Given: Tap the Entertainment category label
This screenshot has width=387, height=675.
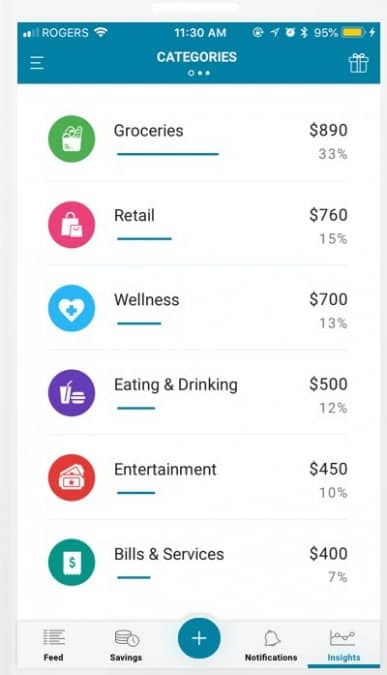Looking at the screenshot, I should (165, 469).
